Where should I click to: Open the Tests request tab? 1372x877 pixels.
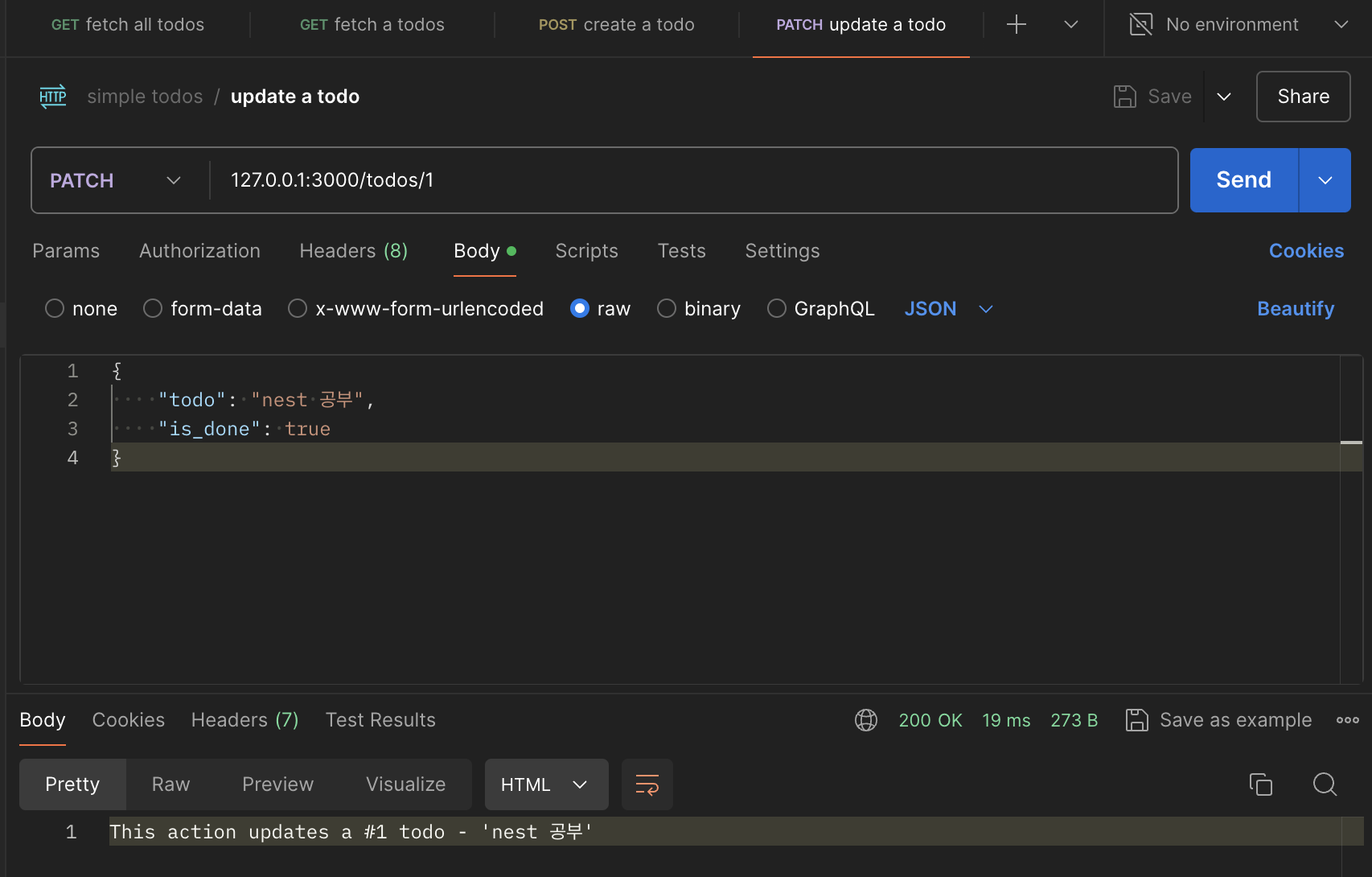[x=682, y=251]
